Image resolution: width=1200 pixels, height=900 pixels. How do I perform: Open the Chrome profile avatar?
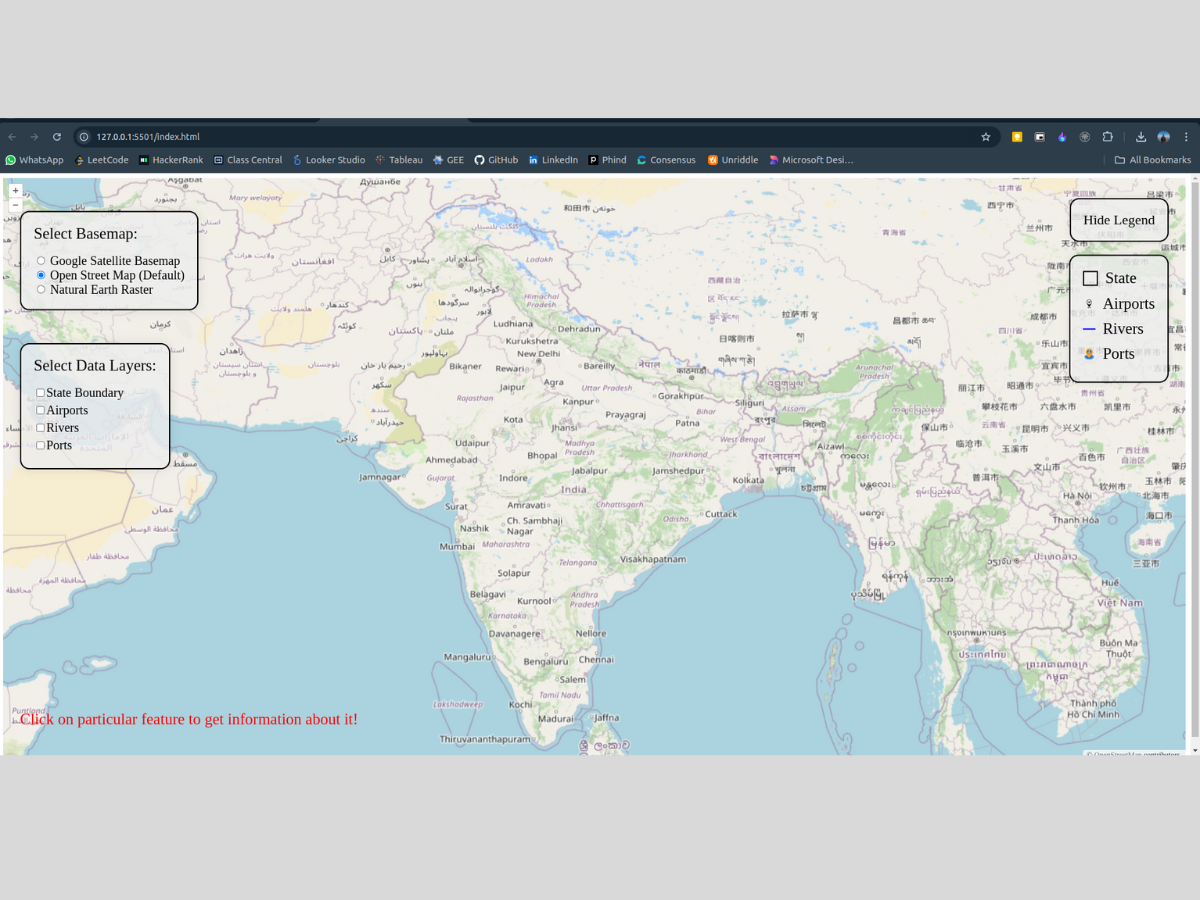[1164, 137]
